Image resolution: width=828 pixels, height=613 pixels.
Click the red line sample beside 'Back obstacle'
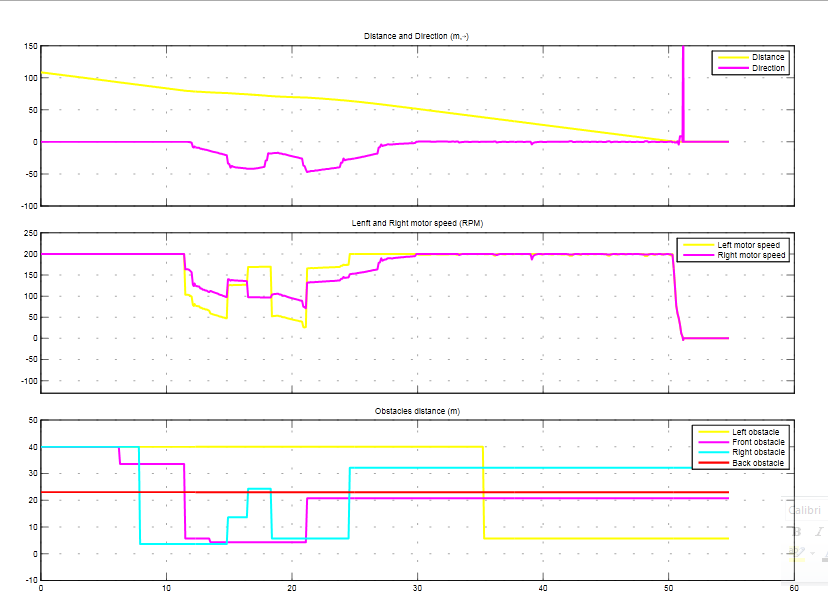713,463
